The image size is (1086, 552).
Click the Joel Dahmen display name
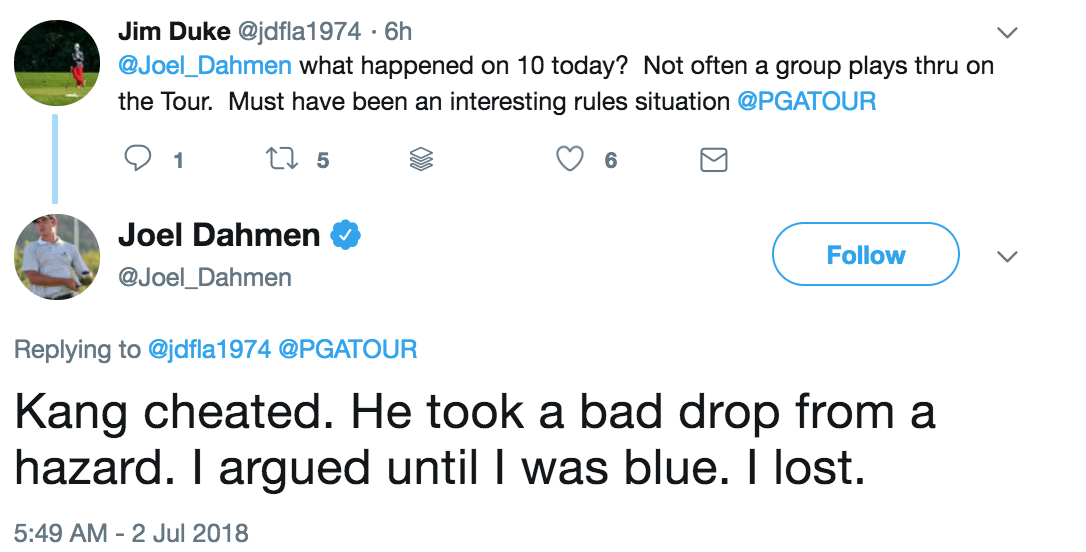click(x=219, y=236)
